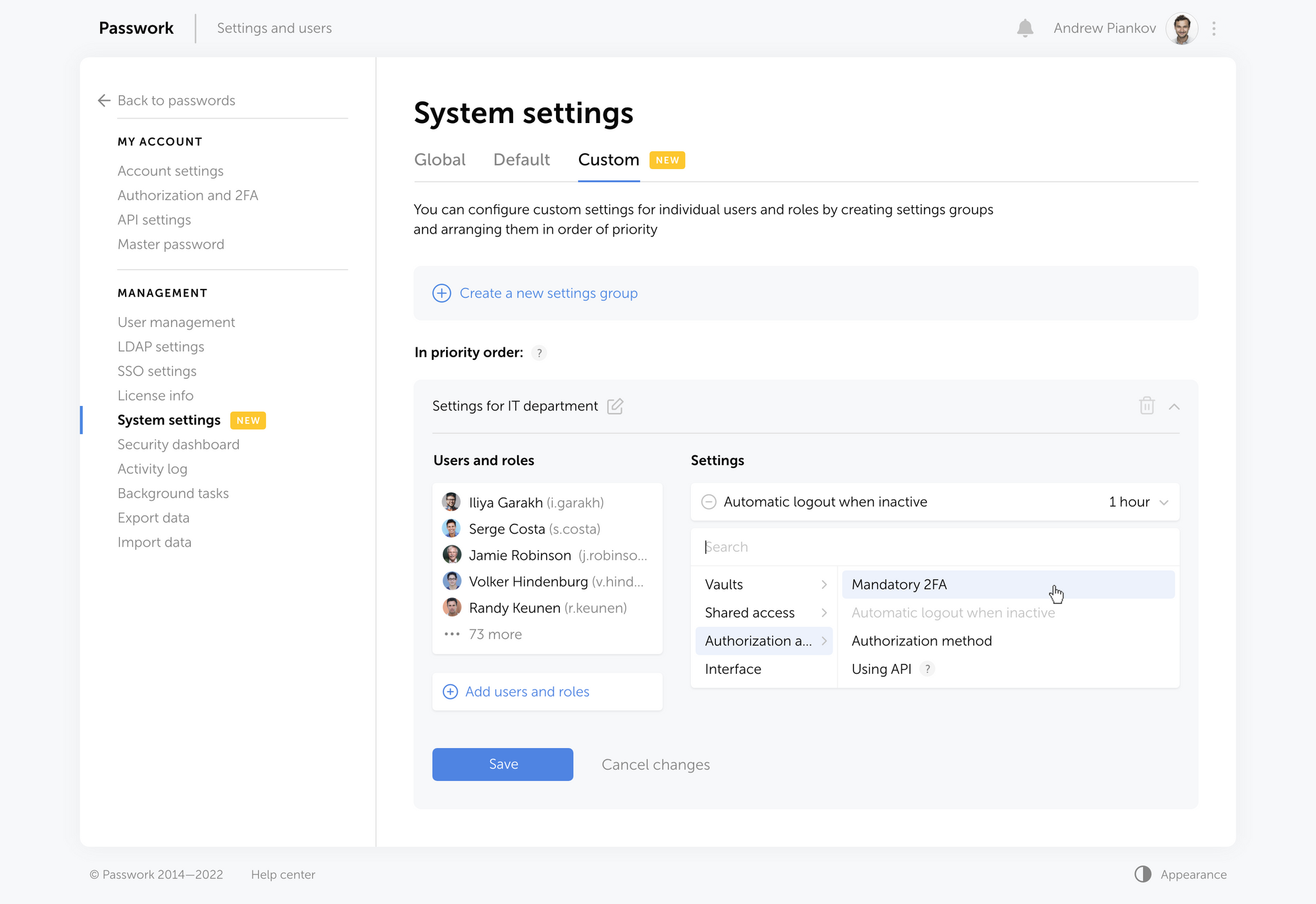Viewport: 1316px width, 904px height.
Task: Rename settings group using the pencil edit icon
Action: tap(615, 407)
